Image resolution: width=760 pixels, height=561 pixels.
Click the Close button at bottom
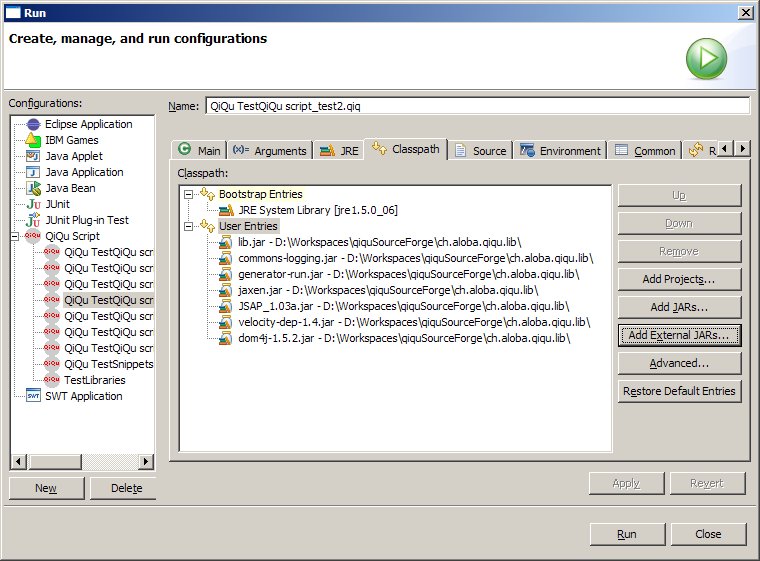708,534
